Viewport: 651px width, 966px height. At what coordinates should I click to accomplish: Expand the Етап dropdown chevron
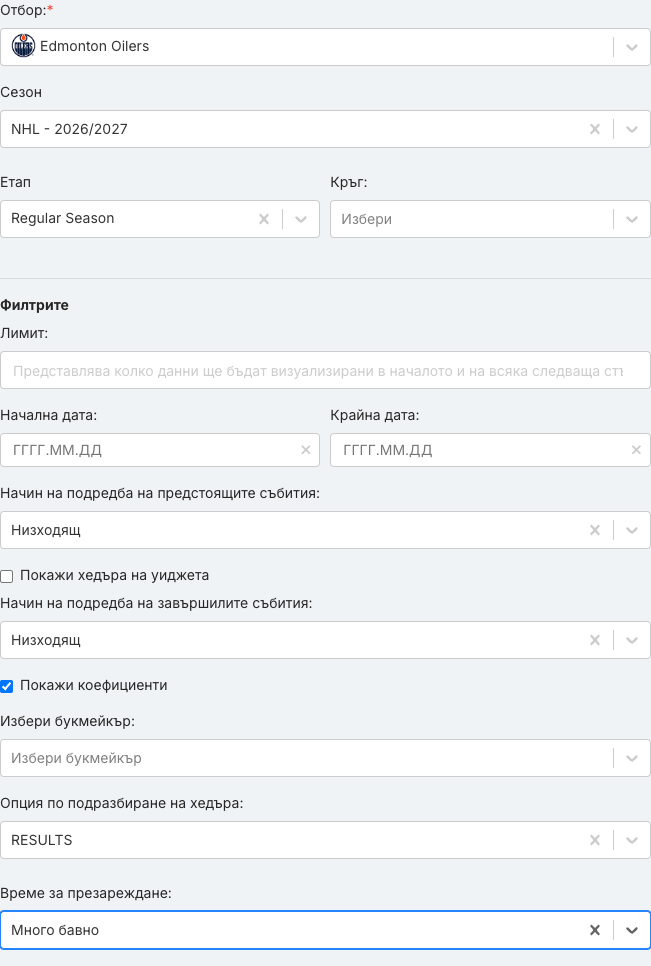tap(301, 219)
